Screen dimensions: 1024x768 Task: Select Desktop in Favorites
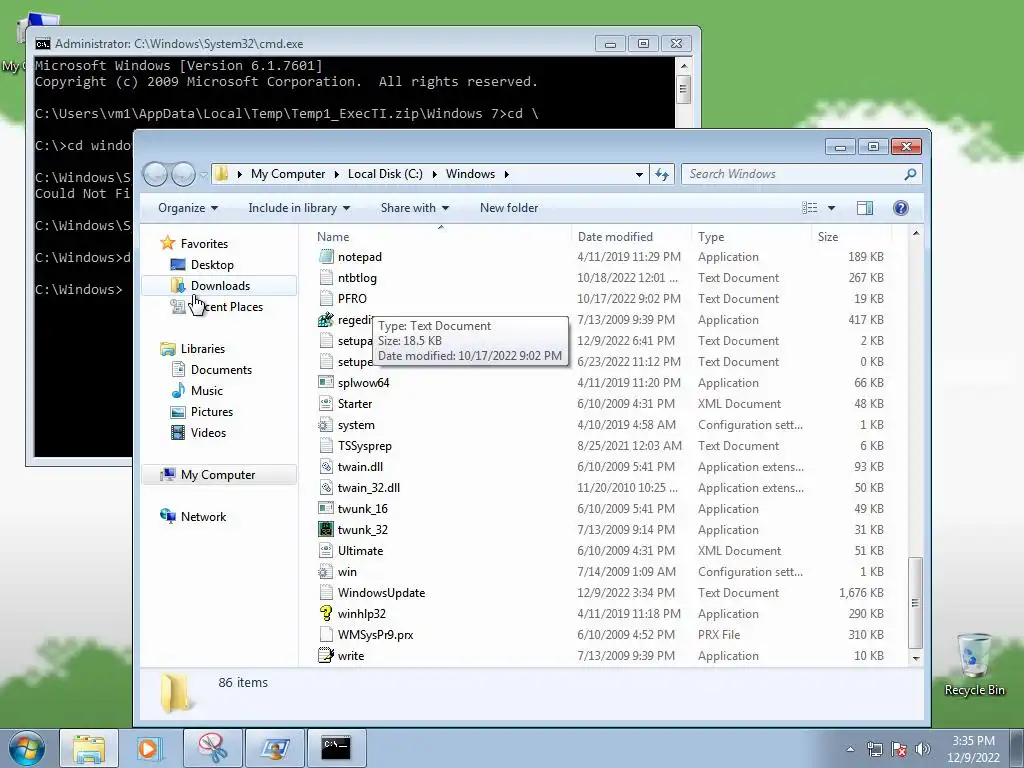pyautogui.click(x=212, y=264)
